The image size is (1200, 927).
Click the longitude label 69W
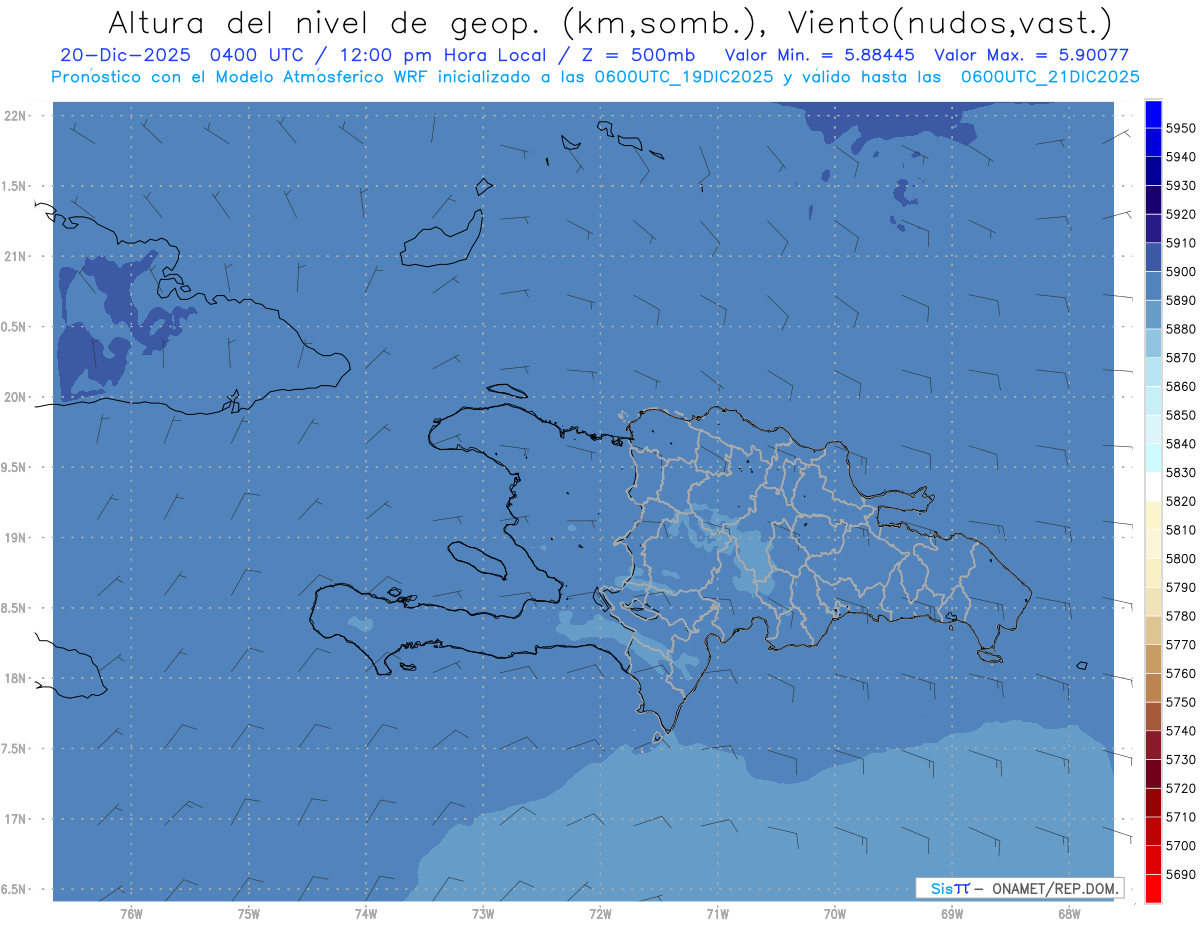point(952,914)
